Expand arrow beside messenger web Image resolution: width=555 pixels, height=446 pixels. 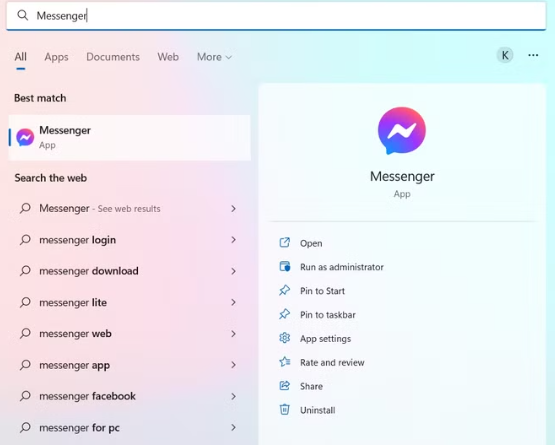233,333
